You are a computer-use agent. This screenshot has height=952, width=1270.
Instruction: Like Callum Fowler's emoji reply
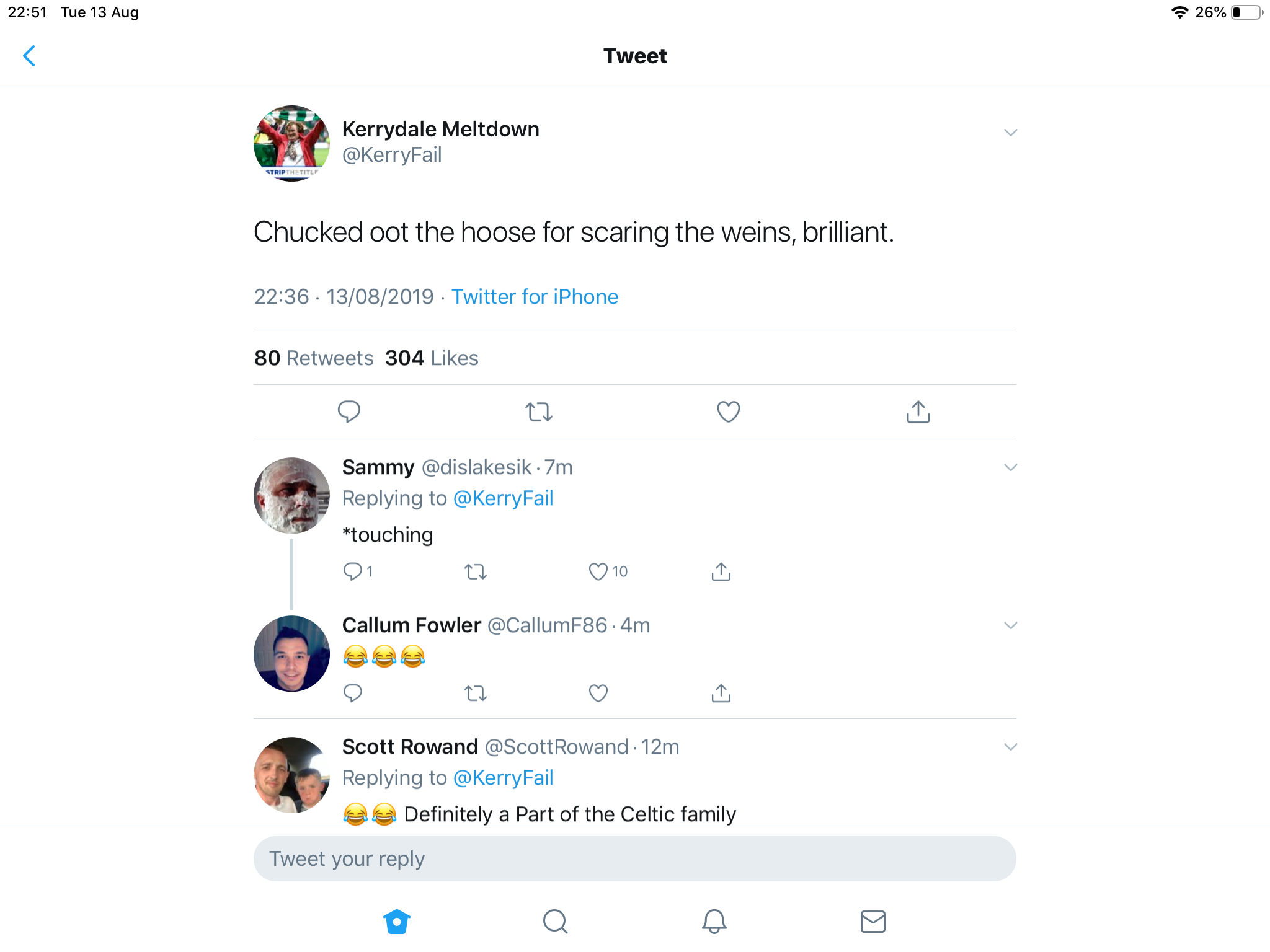click(598, 693)
